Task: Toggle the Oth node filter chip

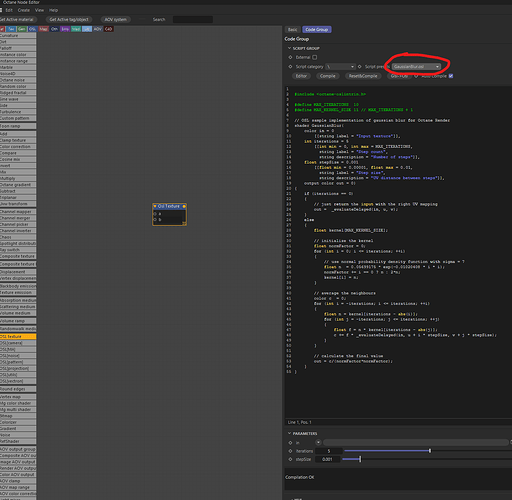Action: [x=54, y=29]
